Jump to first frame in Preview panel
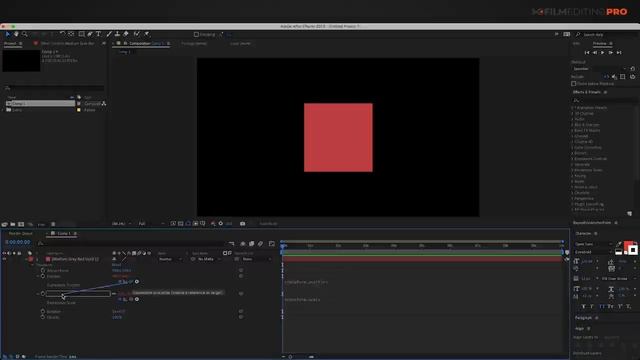640x360 pixels. (587, 53)
